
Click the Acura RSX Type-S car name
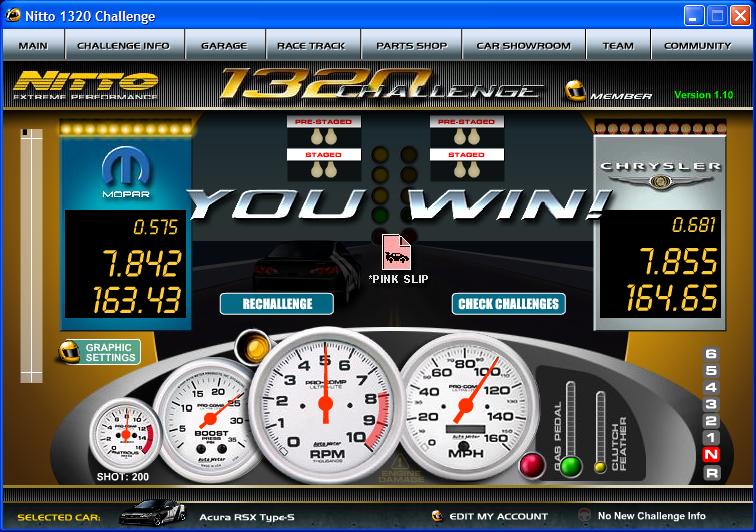pyautogui.click(x=247, y=518)
